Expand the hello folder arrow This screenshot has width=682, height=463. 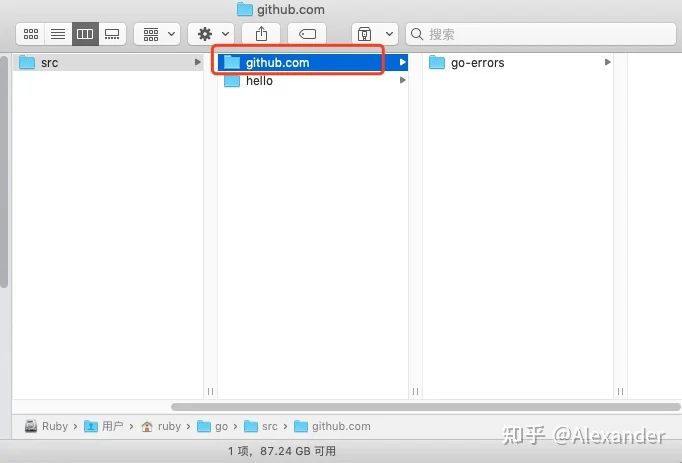403,81
